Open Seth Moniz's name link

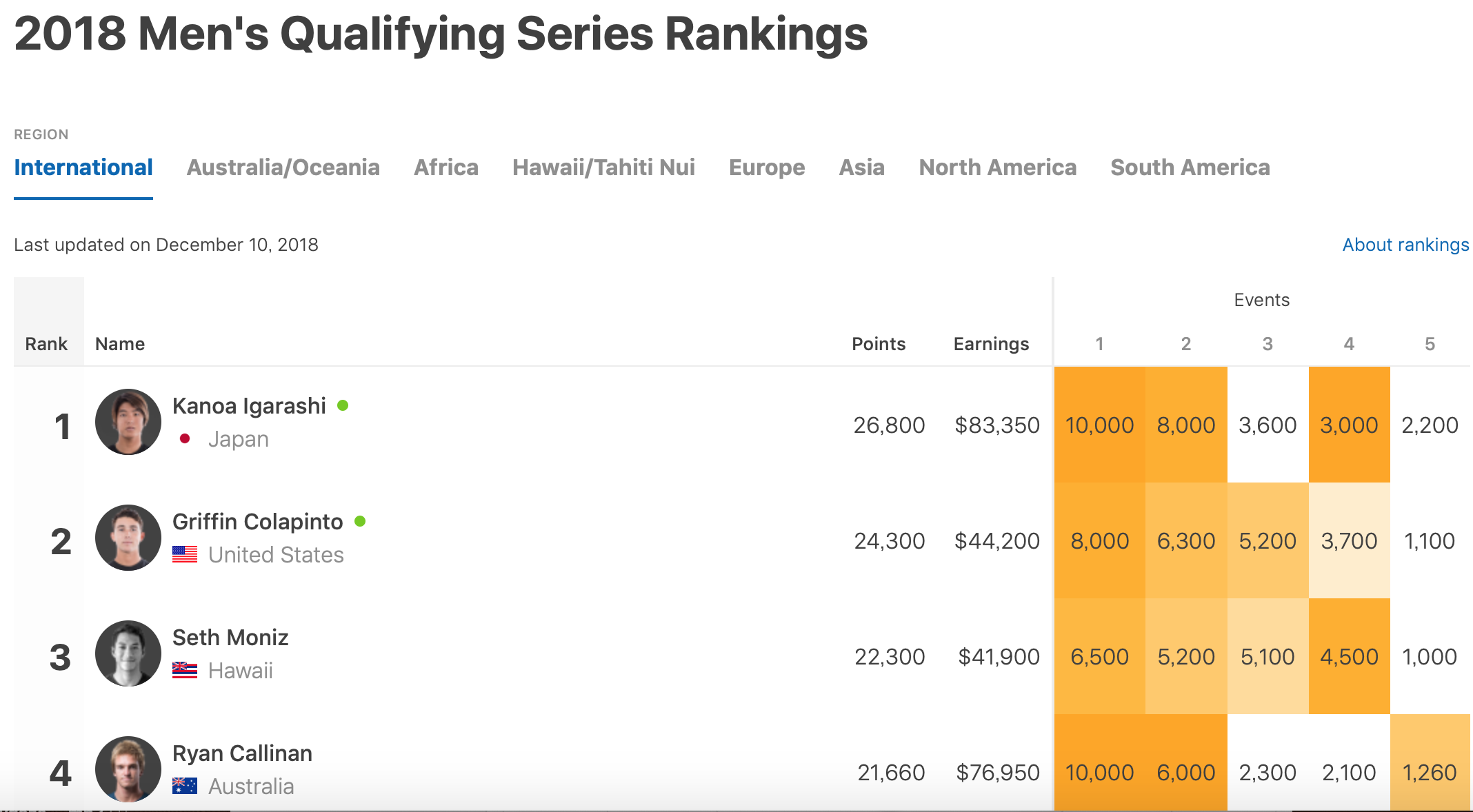[x=230, y=638]
